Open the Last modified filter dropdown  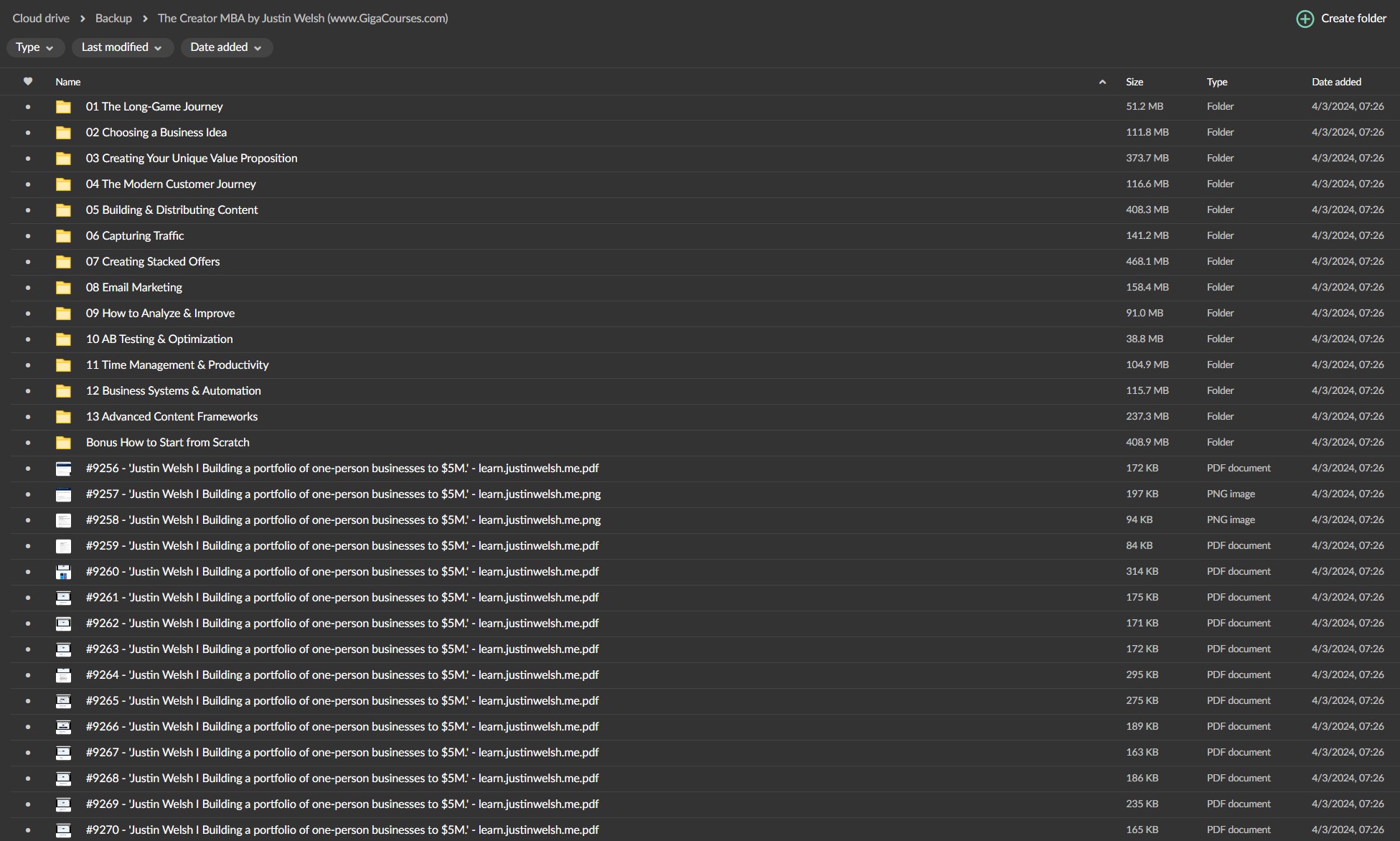tap(121, 47)
